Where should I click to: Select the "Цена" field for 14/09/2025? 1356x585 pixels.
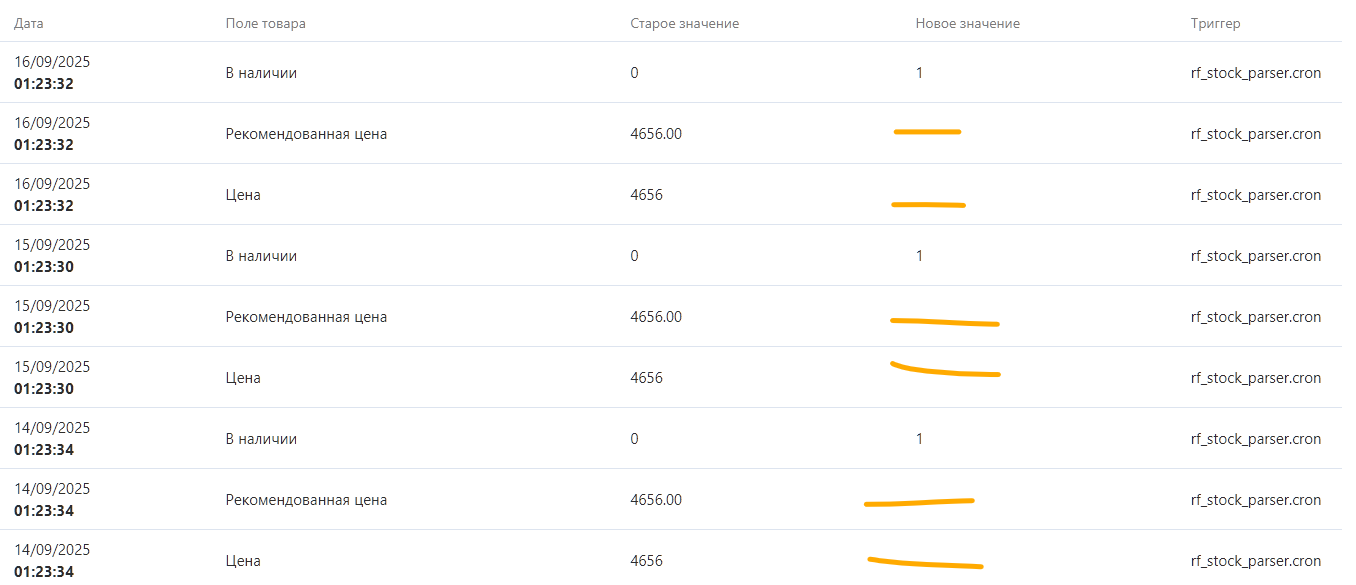pyautogui.click(x=243, y=561)
